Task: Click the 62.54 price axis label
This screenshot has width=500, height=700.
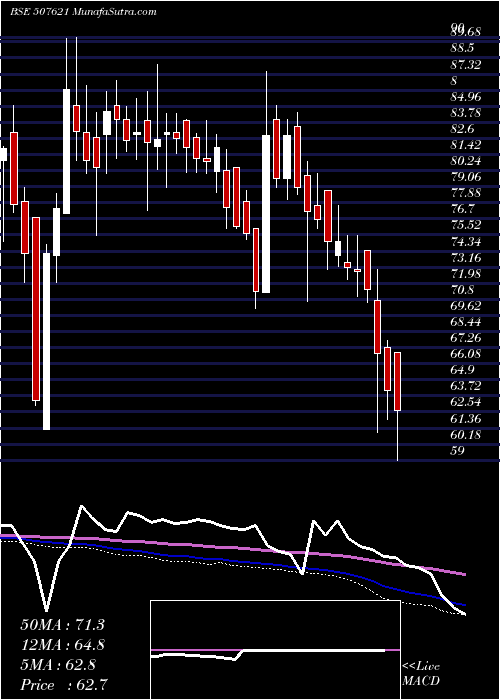Action: click(x=466, y=402)
